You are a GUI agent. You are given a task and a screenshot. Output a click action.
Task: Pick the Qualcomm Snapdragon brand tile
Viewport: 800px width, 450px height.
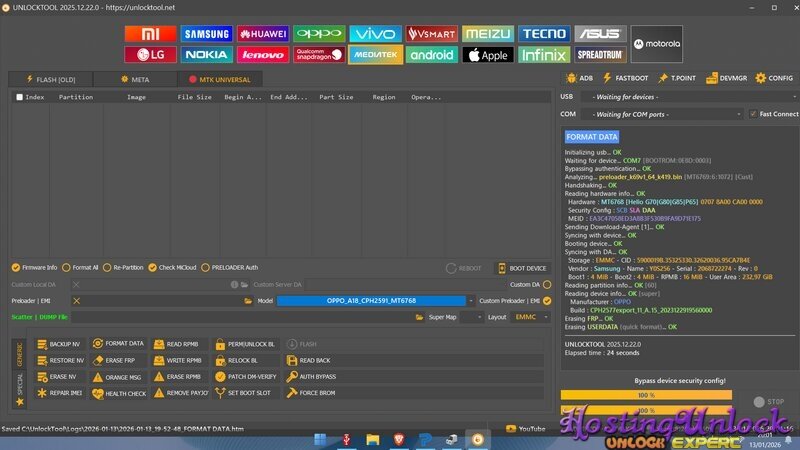(318, 55)
